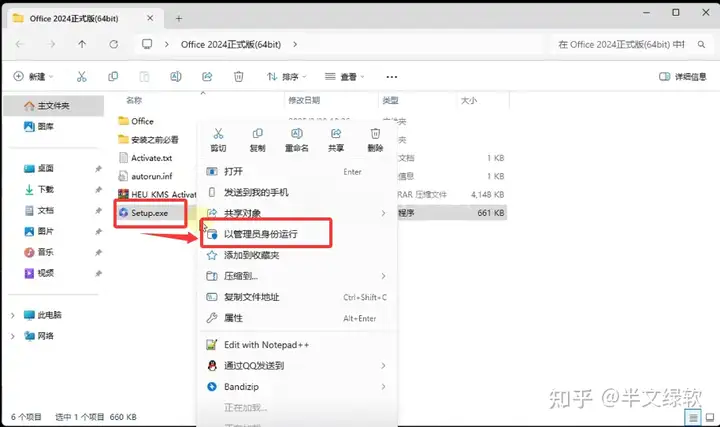The image size is (720, 427).
Task: Go back with the back arrow
Action: click(x=19, y=45)
